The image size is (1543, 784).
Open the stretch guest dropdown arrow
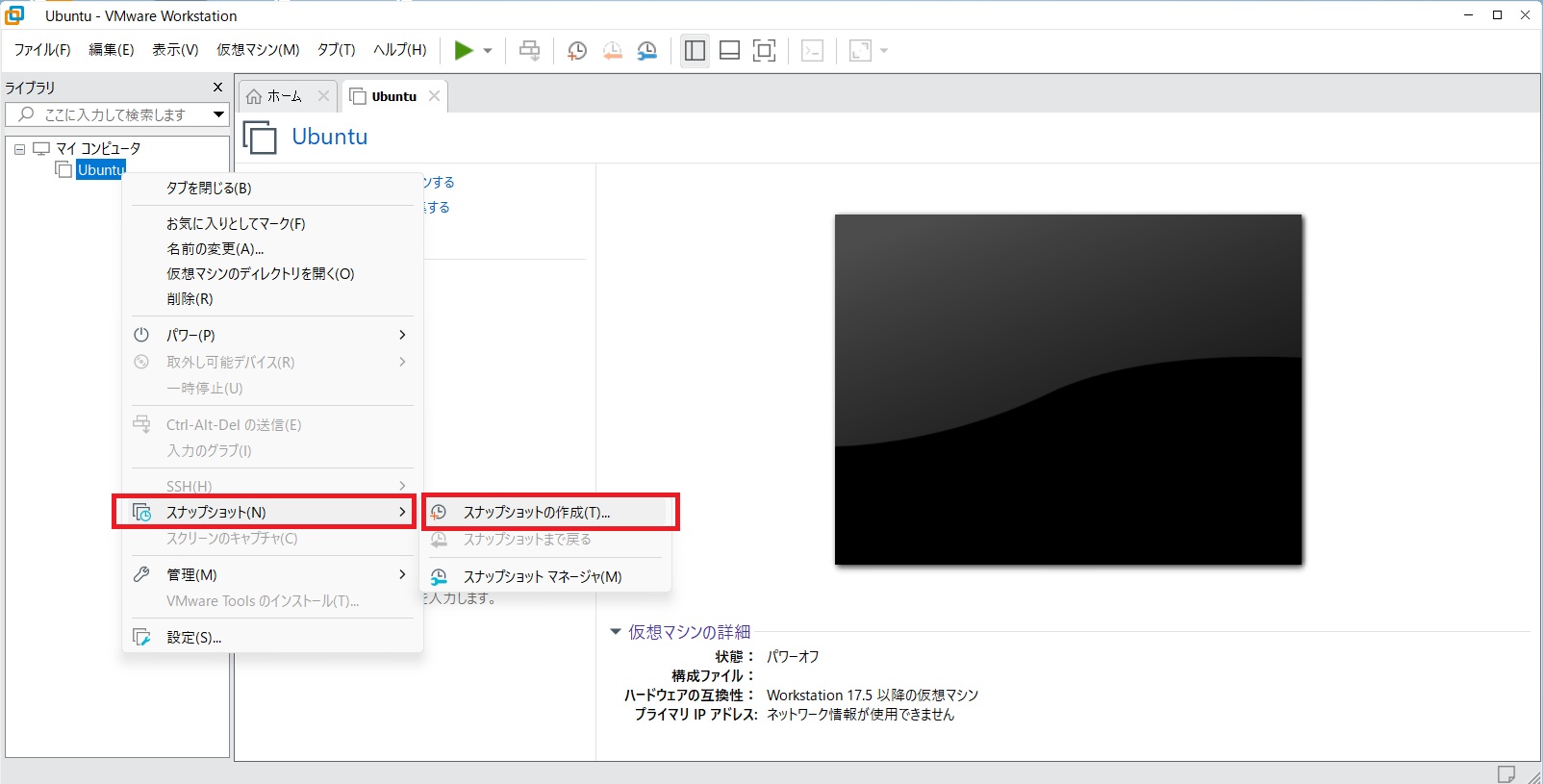[884, 51]
